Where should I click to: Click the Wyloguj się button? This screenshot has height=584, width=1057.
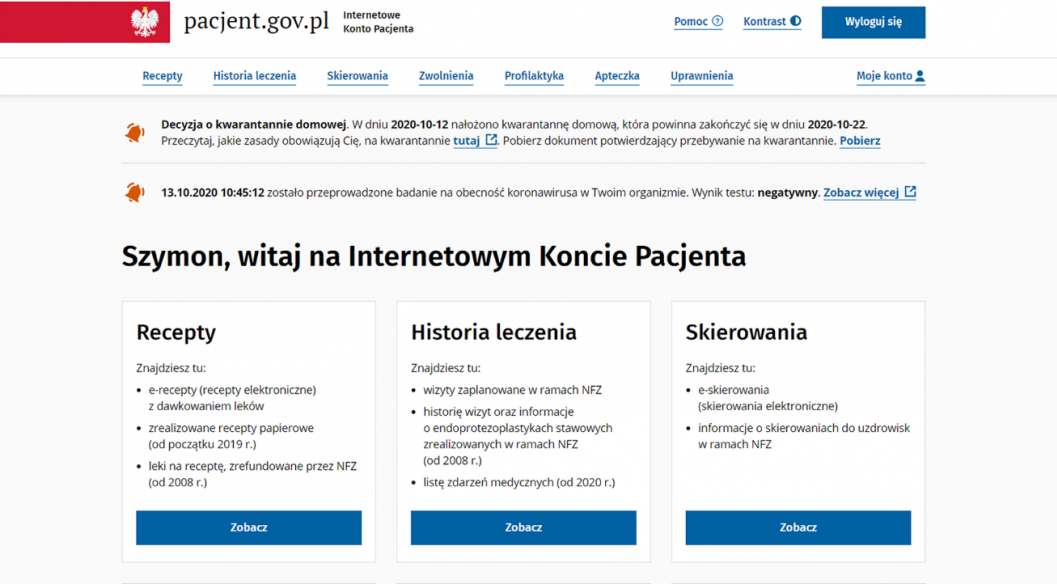coord(872,22)
